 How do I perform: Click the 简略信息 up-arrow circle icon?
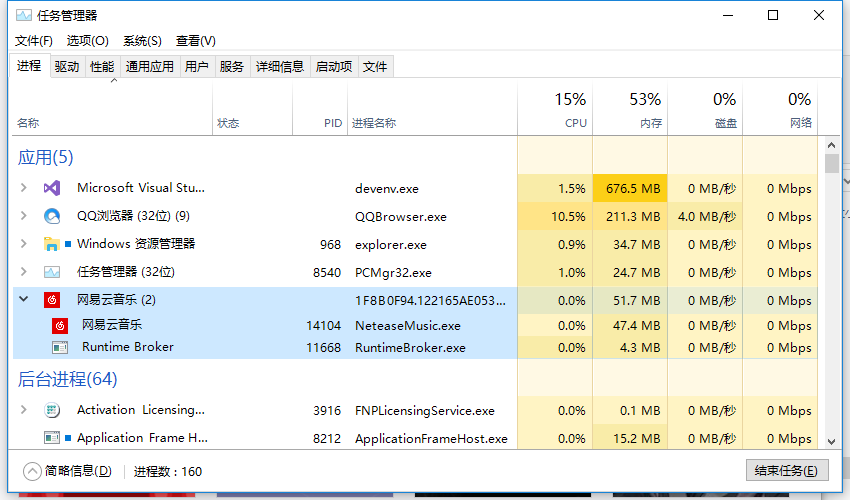pos(32,471)
